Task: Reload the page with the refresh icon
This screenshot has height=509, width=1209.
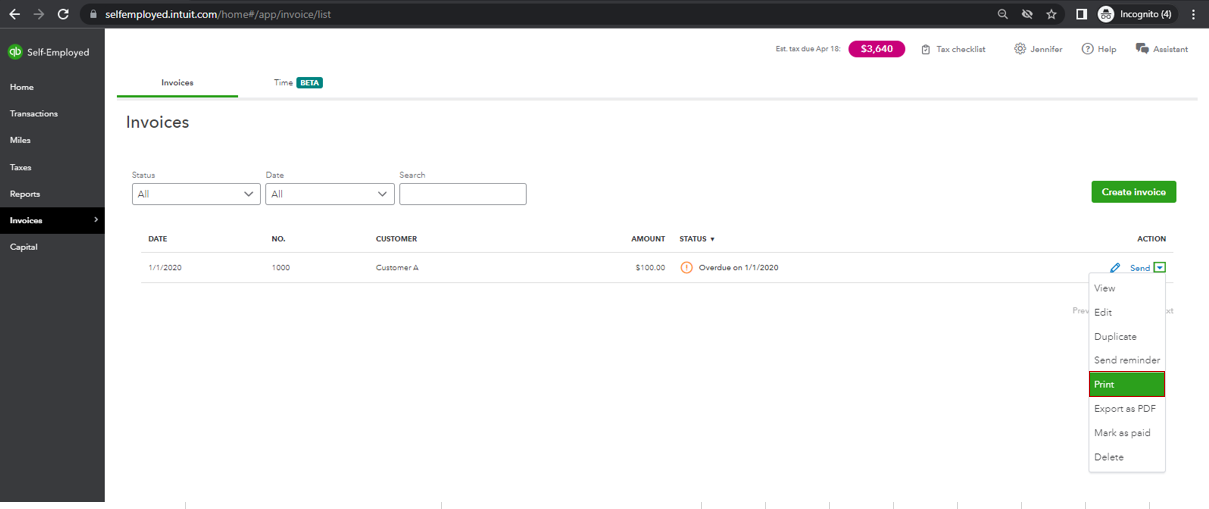Action: pos(63,14)
